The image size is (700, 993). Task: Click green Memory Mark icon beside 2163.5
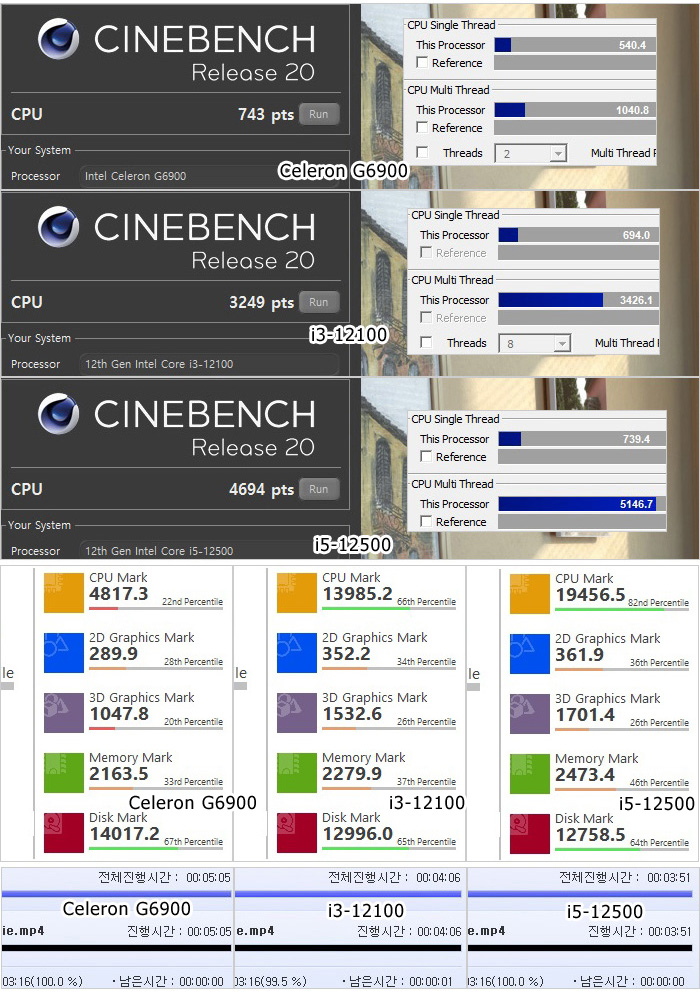pos(63,773)
